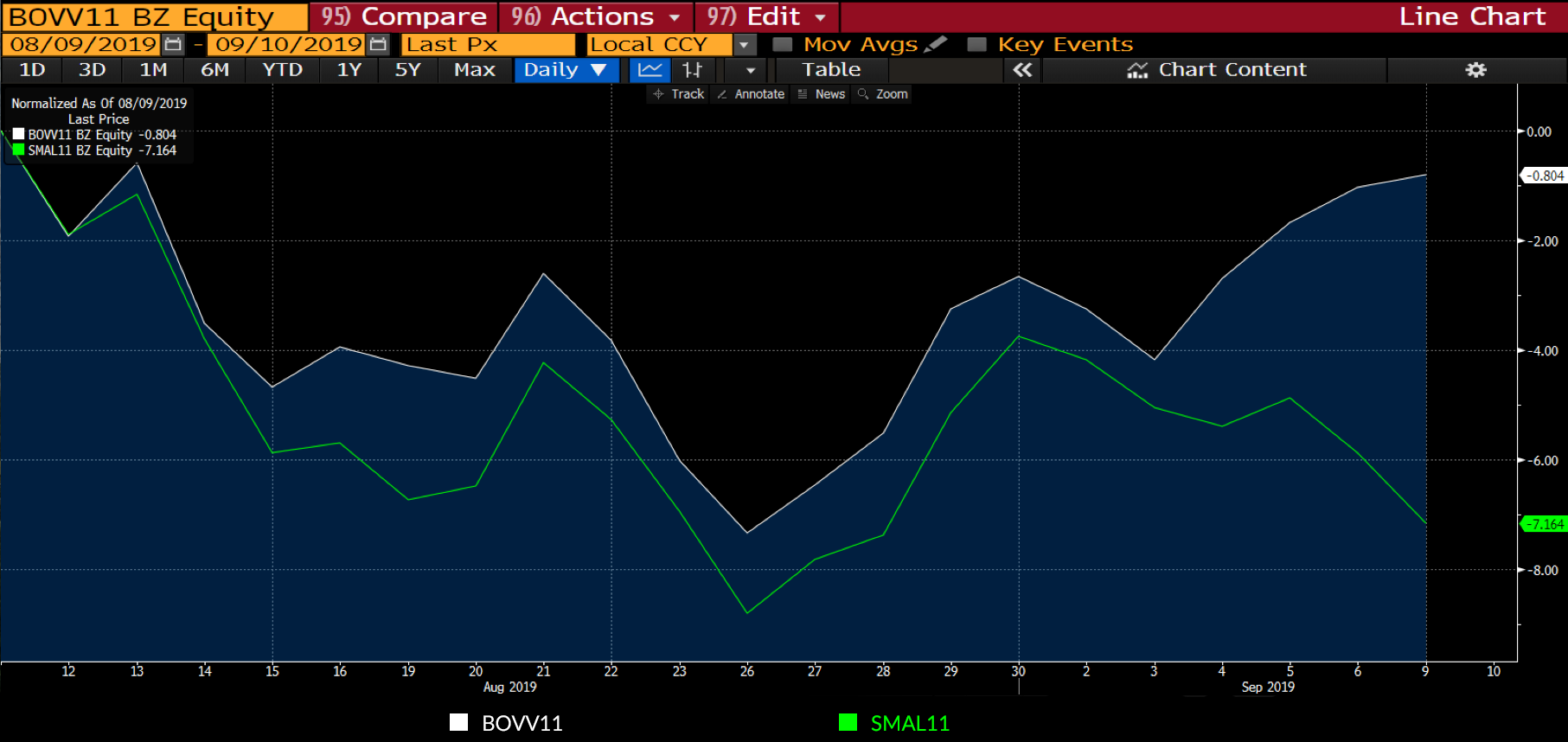Activate the Track crosshair tool
Image resolution: width=1568 pixels, height=742 pixels.
click(679, 94)
